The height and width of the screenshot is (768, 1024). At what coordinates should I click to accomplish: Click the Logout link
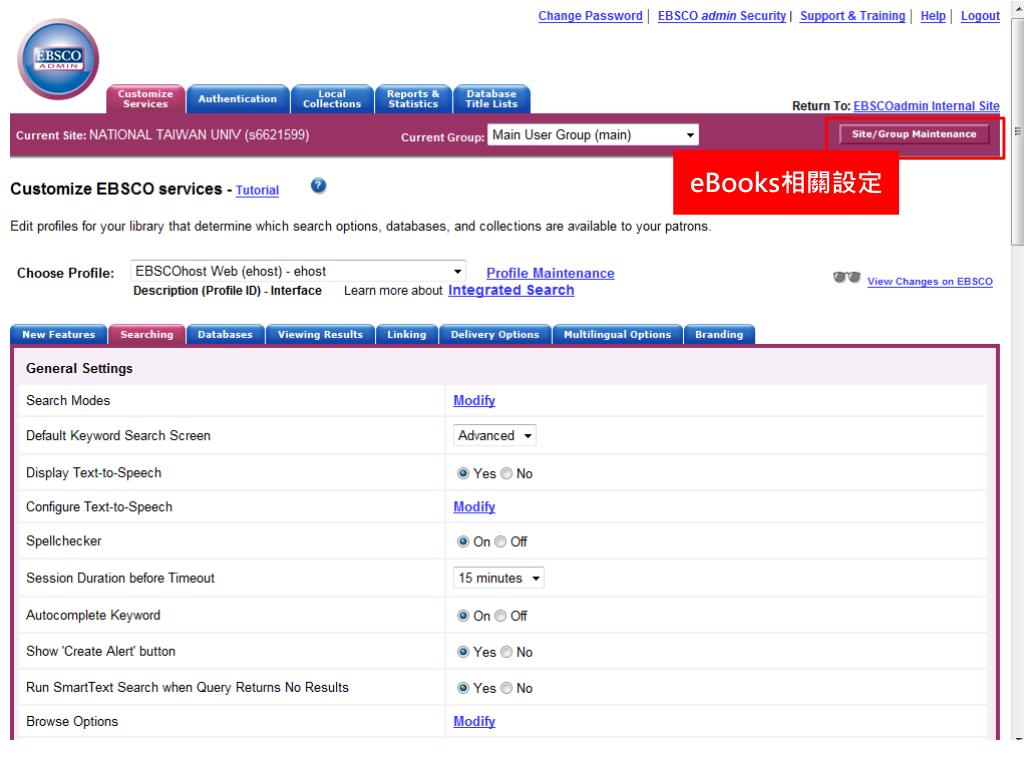(980, 16)
